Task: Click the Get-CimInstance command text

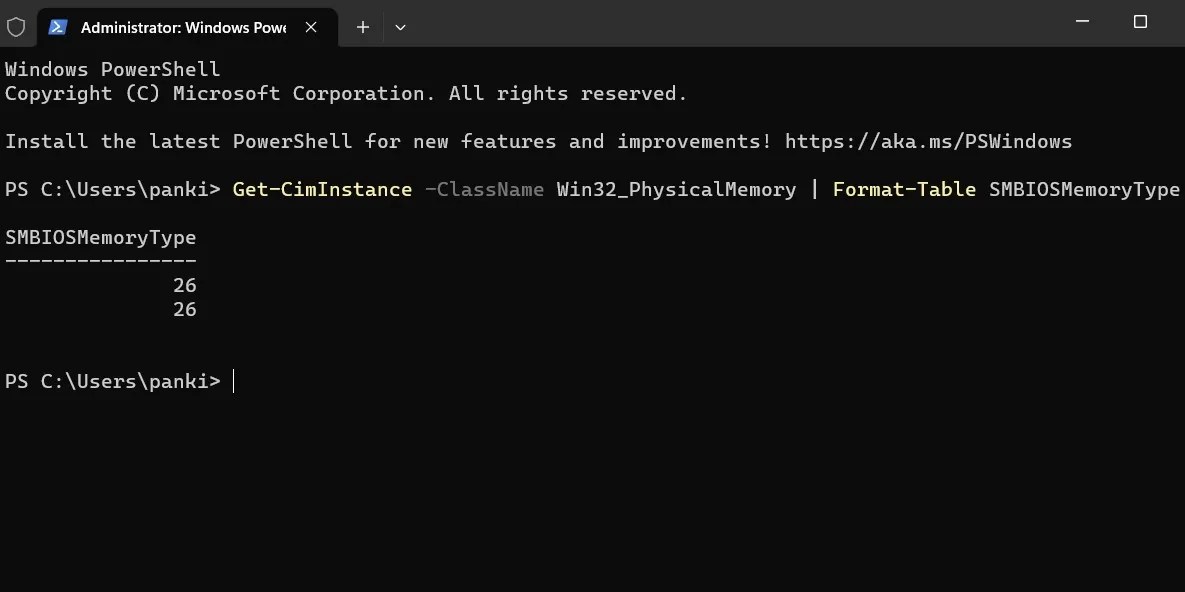Action: coord(321,189)
